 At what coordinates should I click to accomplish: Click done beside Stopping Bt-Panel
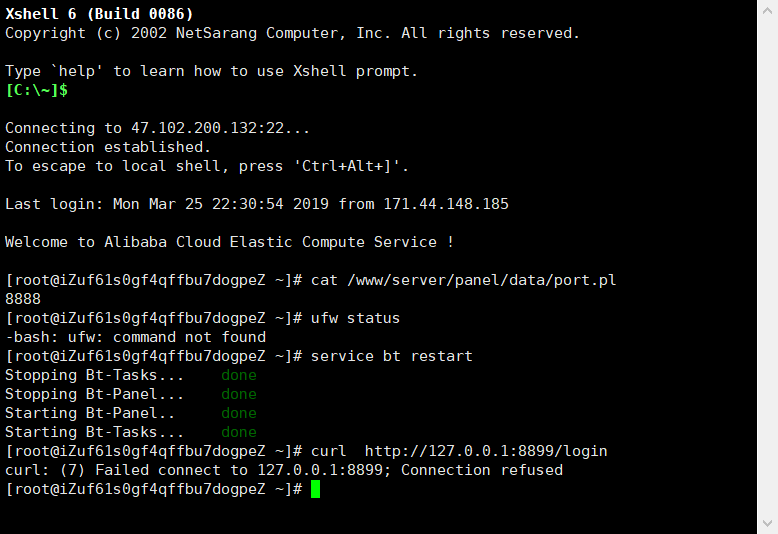pyautogui.click(x=239, y=394)
